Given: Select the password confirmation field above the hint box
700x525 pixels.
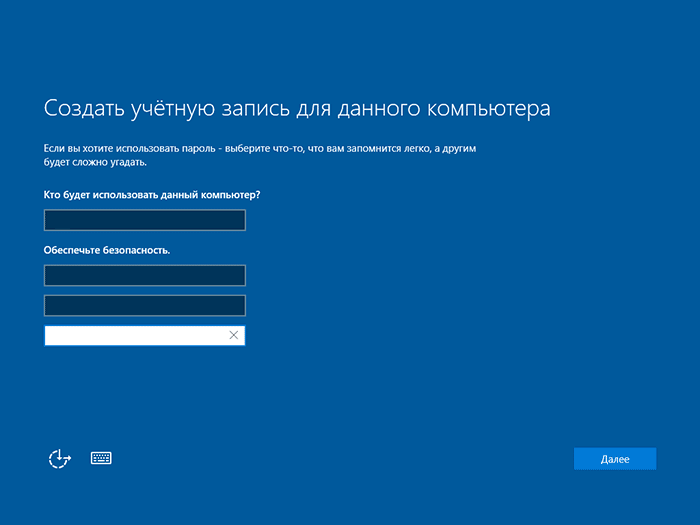Looking at the screenshot, I should click(145, 305).
